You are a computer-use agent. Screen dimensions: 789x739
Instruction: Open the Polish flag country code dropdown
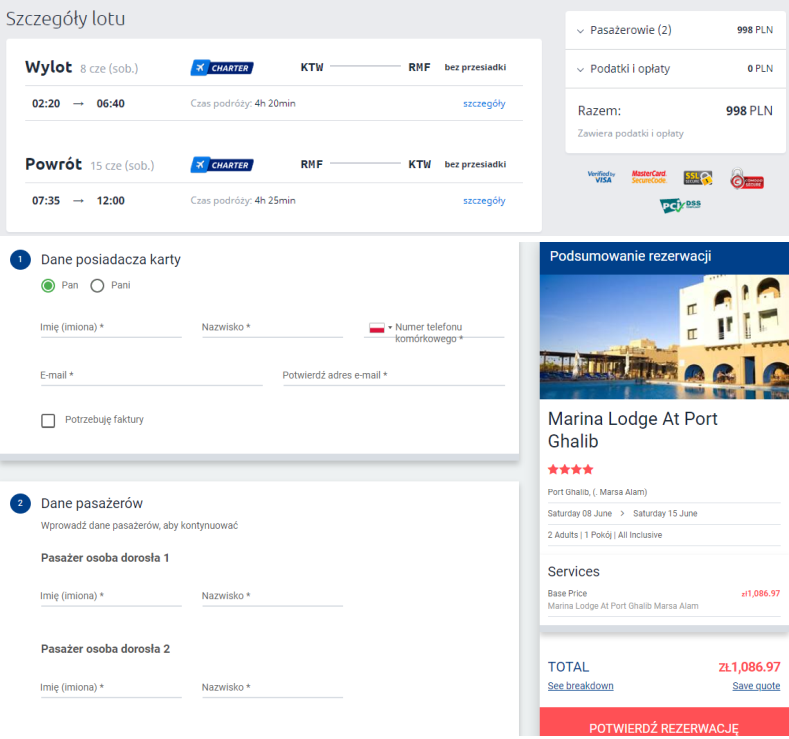[380, 328]
